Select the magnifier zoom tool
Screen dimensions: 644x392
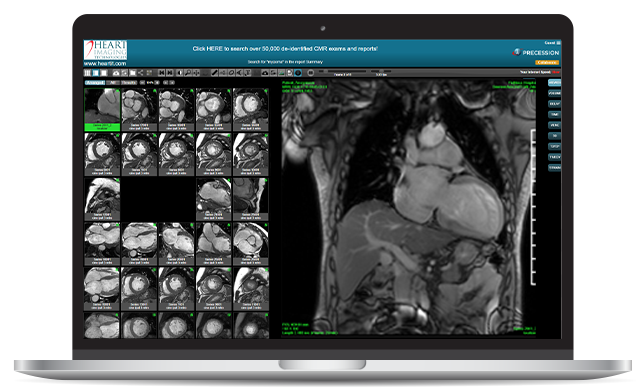[x=188, y=73]
